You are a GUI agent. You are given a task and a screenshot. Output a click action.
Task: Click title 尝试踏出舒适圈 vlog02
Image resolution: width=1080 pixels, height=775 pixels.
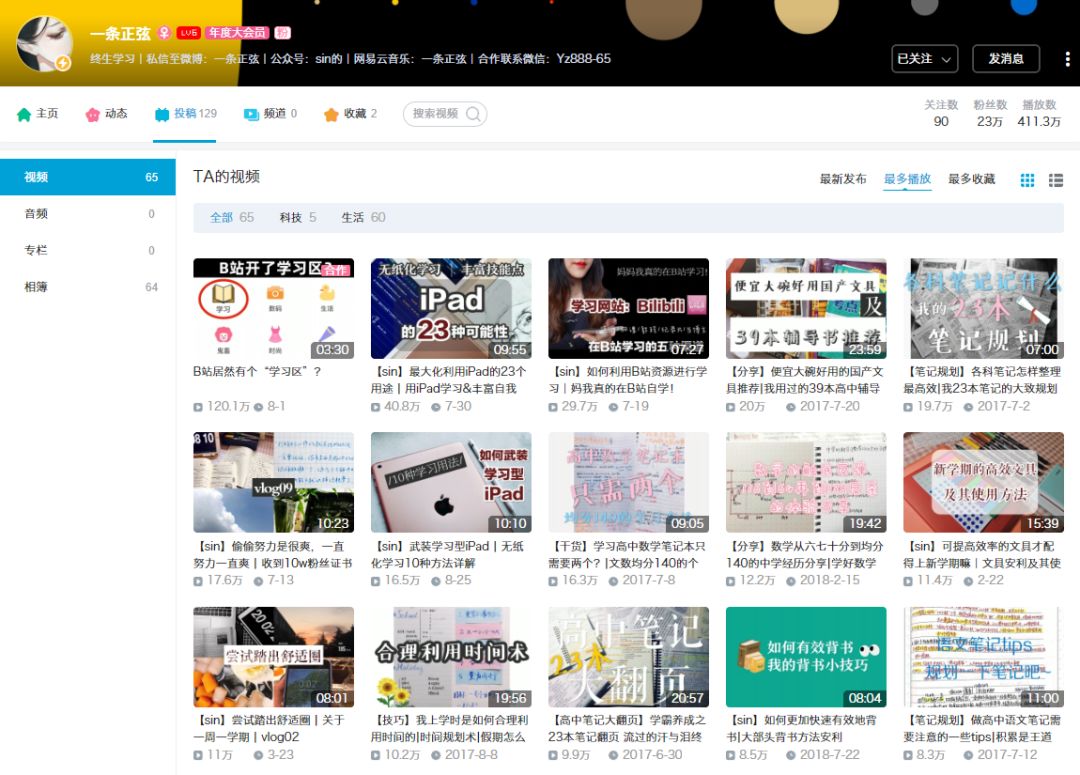click(269, 728)
